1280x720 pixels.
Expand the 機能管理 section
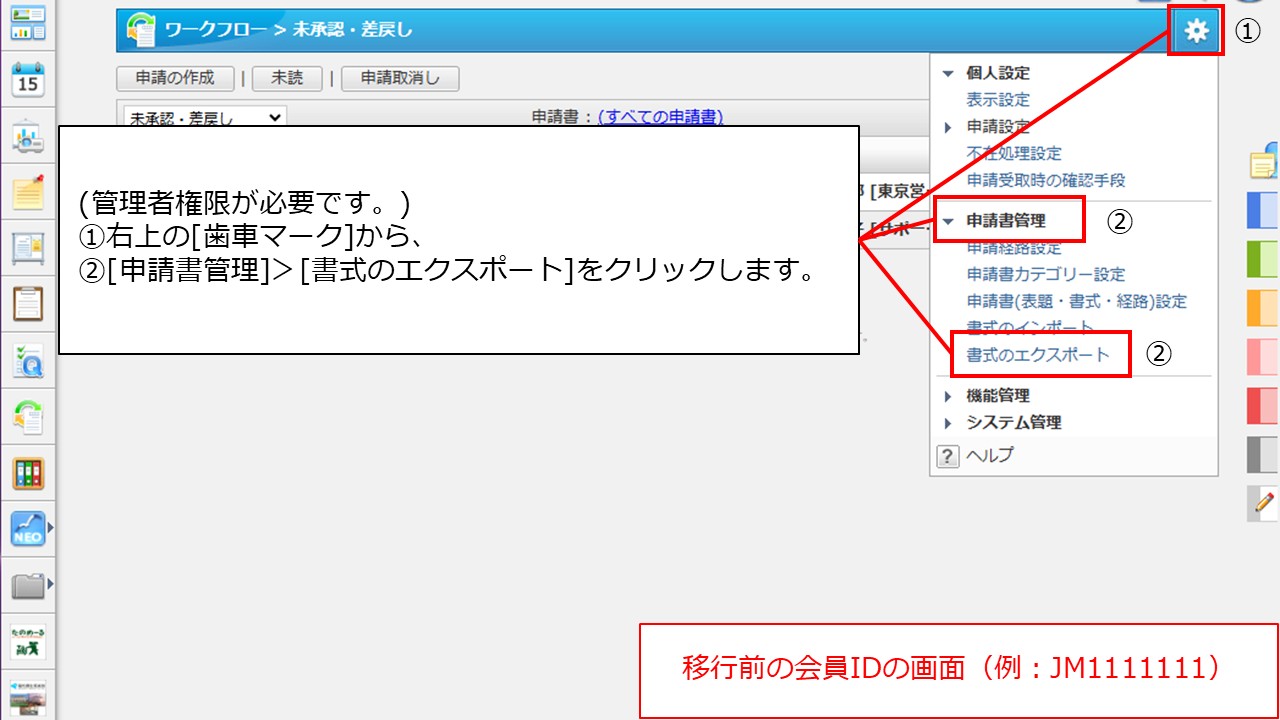click(948, 396)
